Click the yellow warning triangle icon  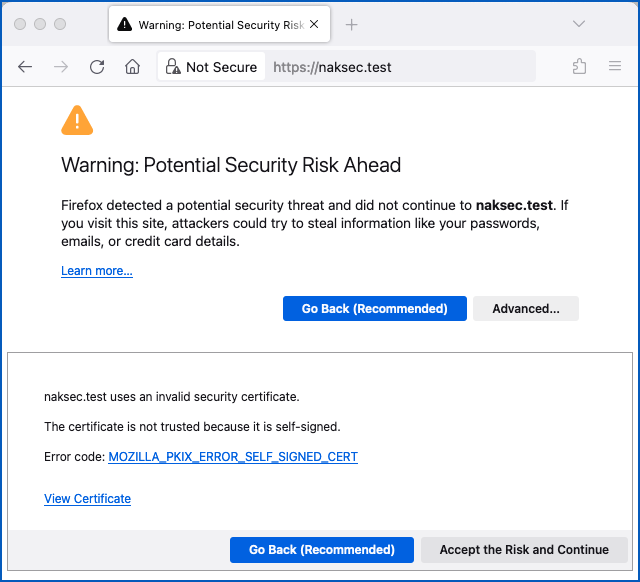point(77,121)
